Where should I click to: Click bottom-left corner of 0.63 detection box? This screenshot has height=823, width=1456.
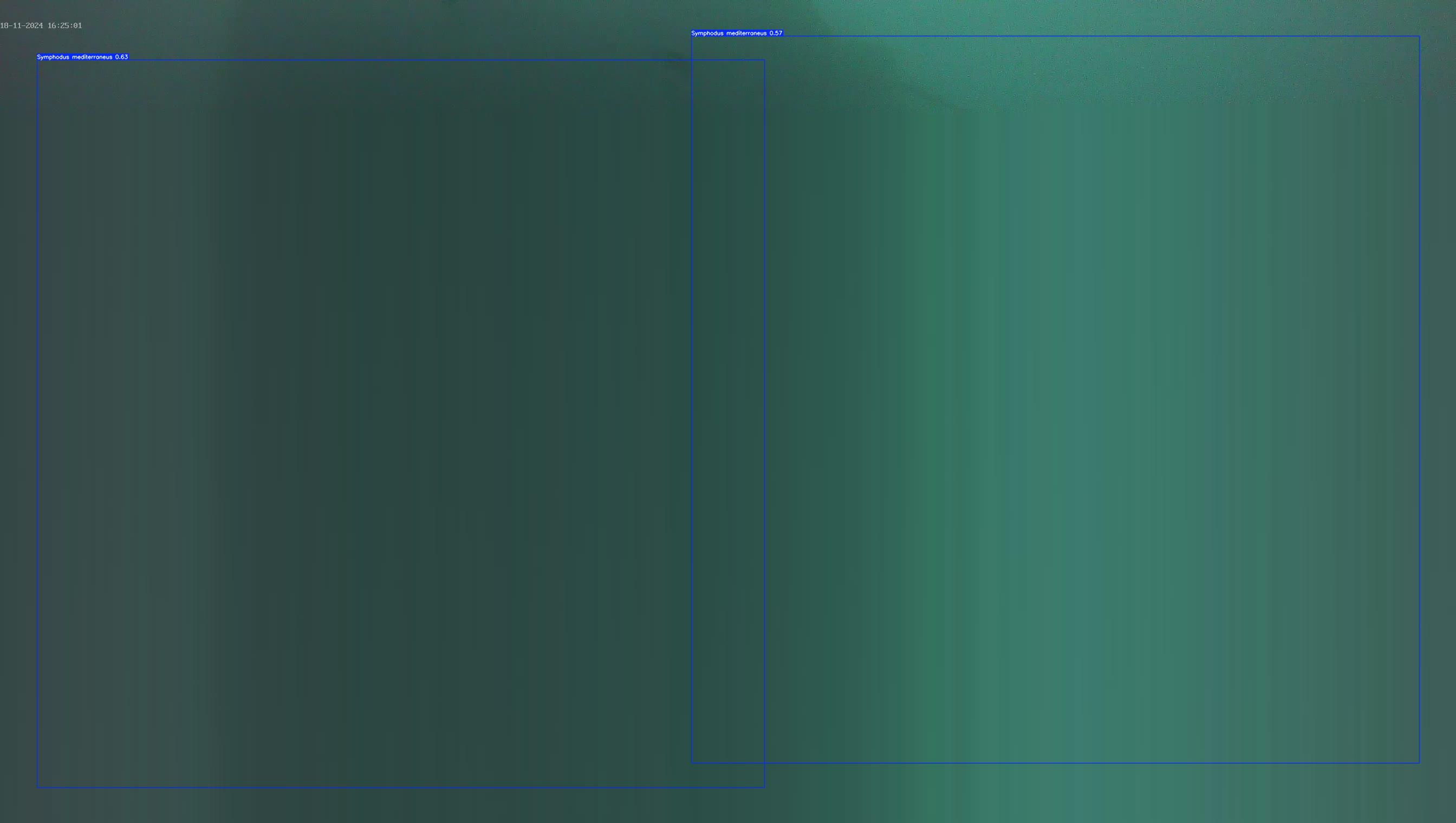click(37, 787)
